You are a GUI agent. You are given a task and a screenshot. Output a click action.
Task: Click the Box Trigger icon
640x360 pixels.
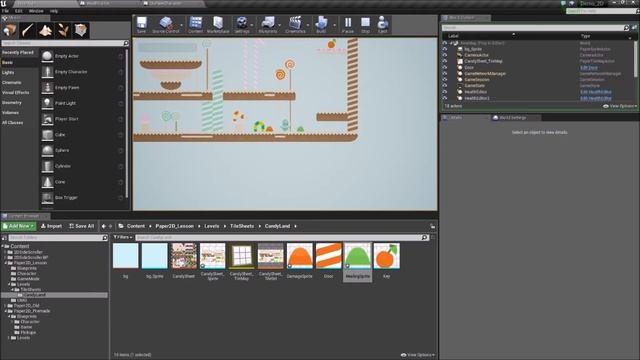coord(47,198)
